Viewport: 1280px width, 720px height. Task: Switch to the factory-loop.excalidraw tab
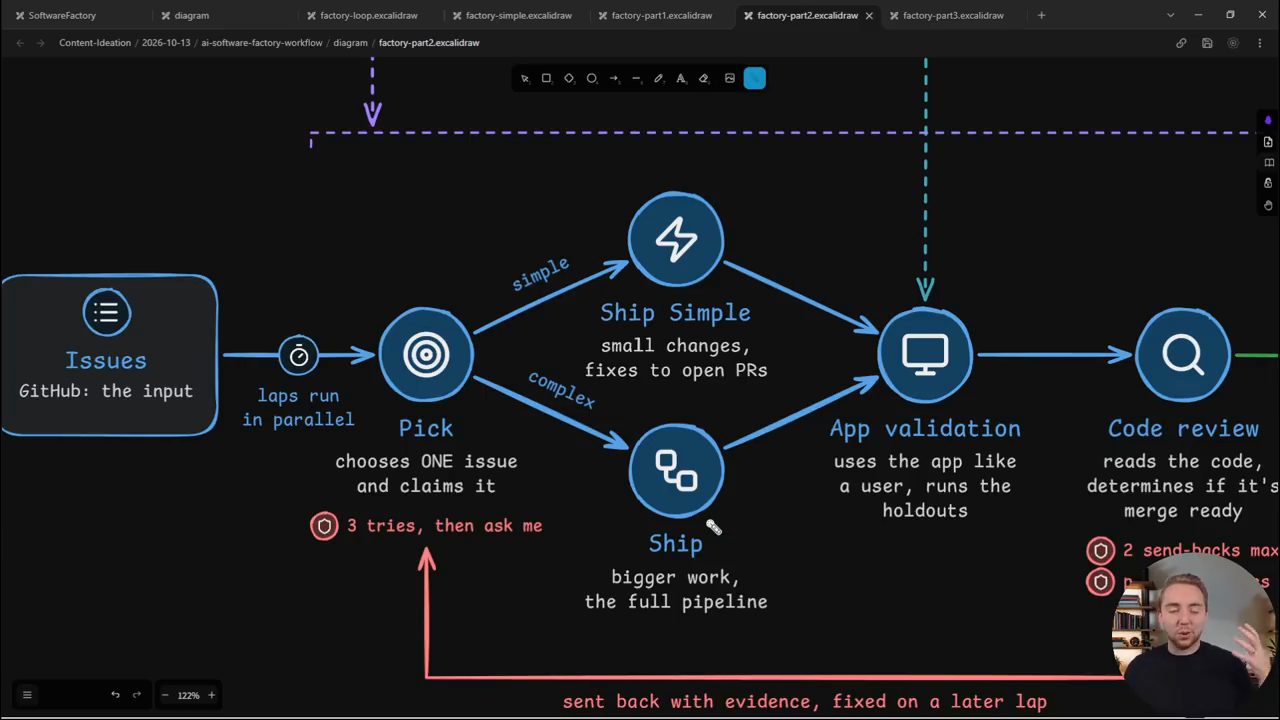(x=369, y=15)
